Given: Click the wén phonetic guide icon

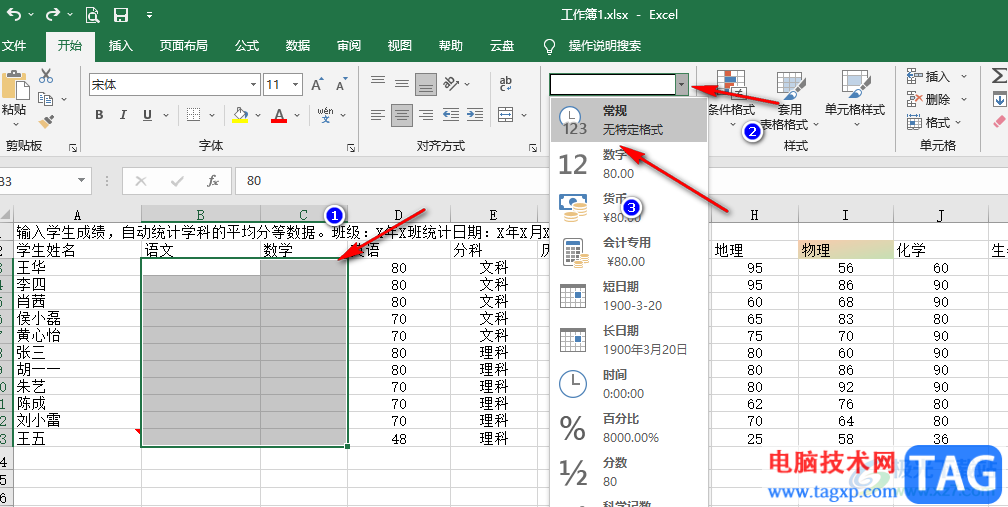Looking at the screenshot, I should tap(326, 115).
